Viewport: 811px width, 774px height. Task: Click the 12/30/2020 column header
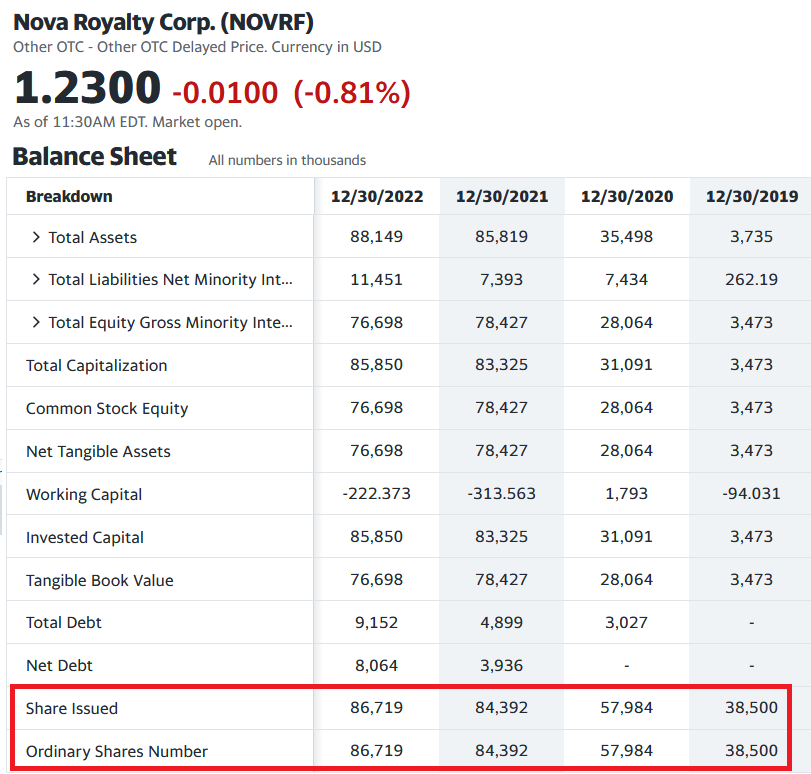coord(626,196)
